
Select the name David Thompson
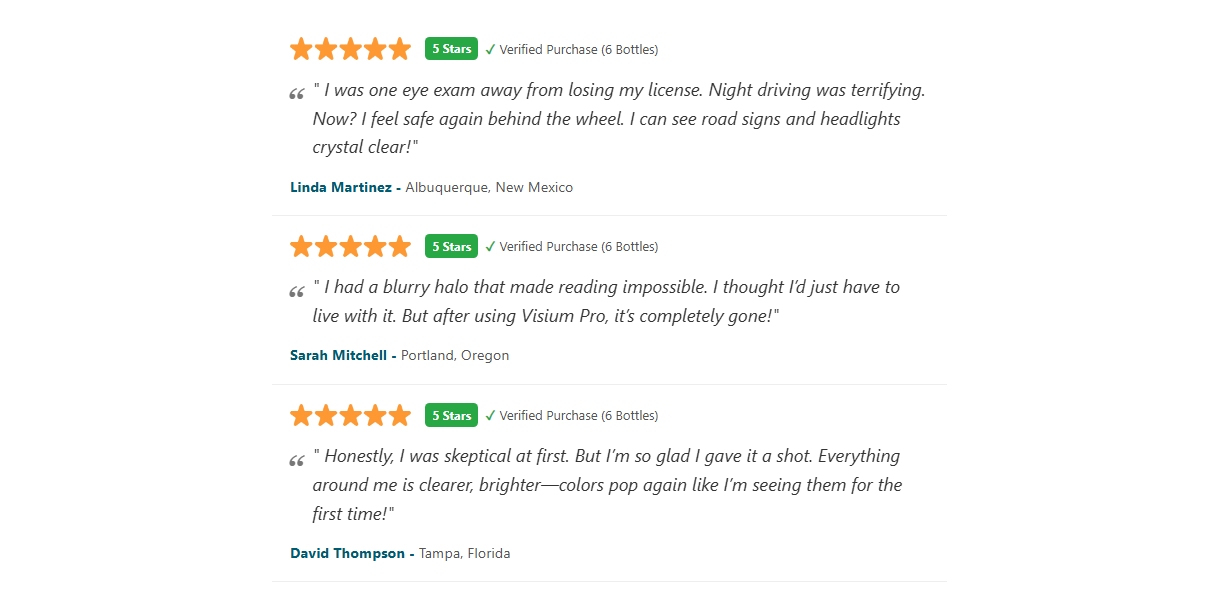click(347, 553)
